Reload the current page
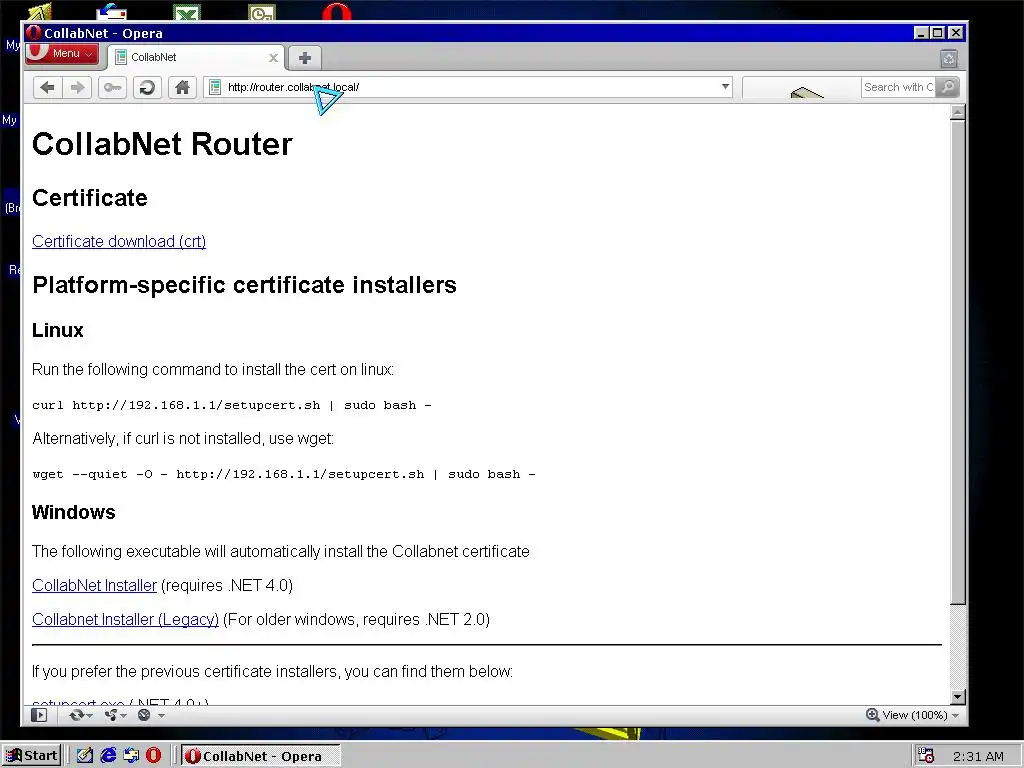Screen dimensions: 1024x768 [x=148, y=87]
